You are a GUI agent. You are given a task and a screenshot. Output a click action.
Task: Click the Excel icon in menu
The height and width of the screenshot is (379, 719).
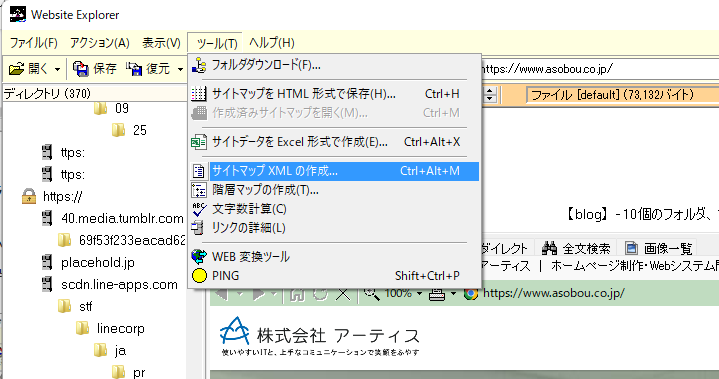tap(199, 142)
